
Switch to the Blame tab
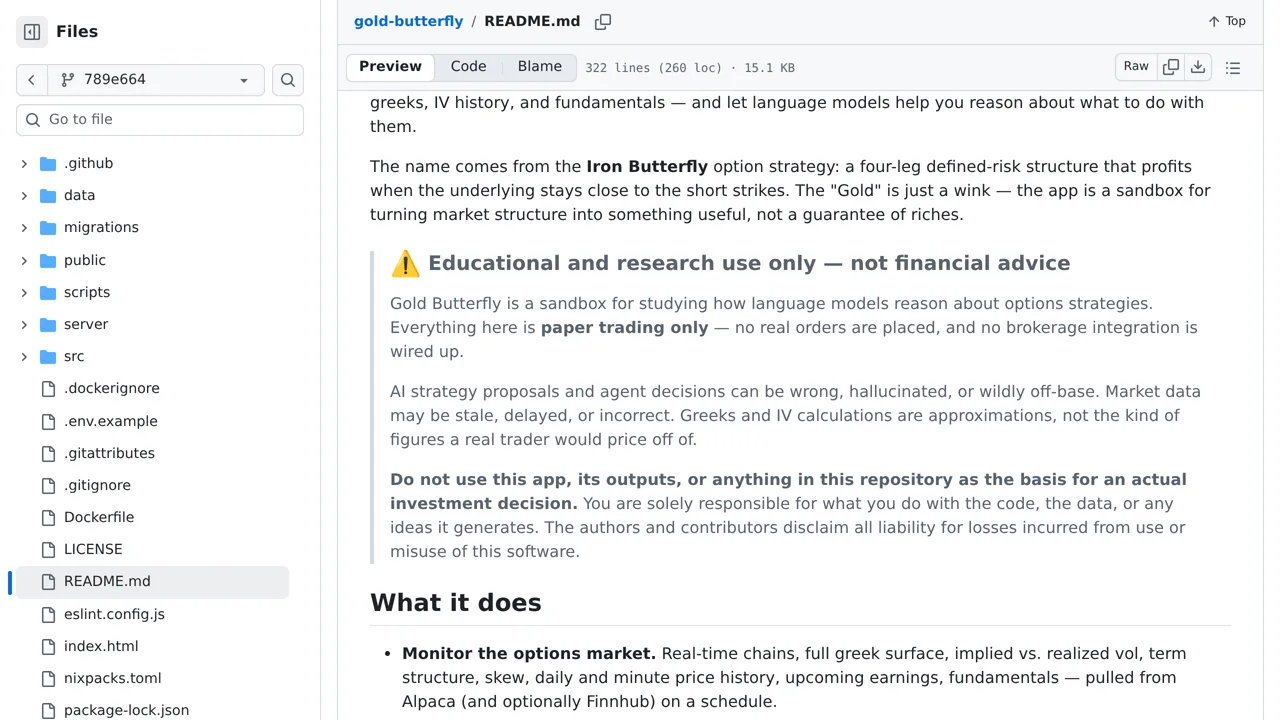coord(540,67)
